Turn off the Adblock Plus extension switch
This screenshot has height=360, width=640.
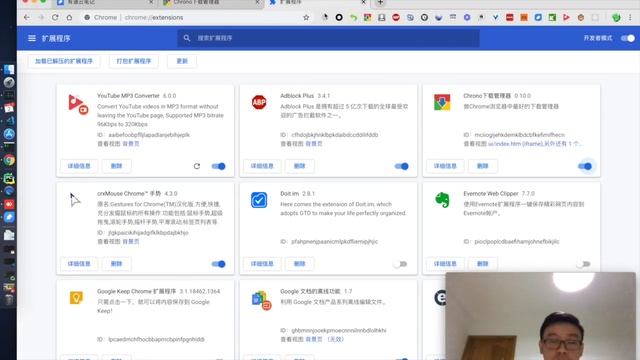[x=402, y=166]
